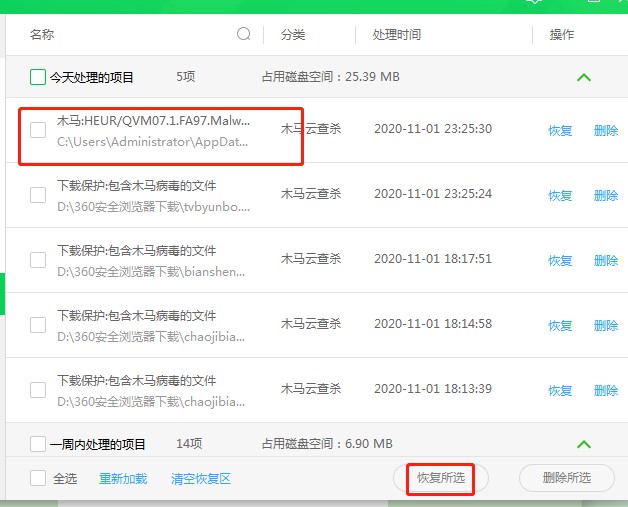Image resolution: width=628 pixels, height=507 pixels.
Task: Select the checkbox for the tvbyunbo download entry
Action: point(38,195)
